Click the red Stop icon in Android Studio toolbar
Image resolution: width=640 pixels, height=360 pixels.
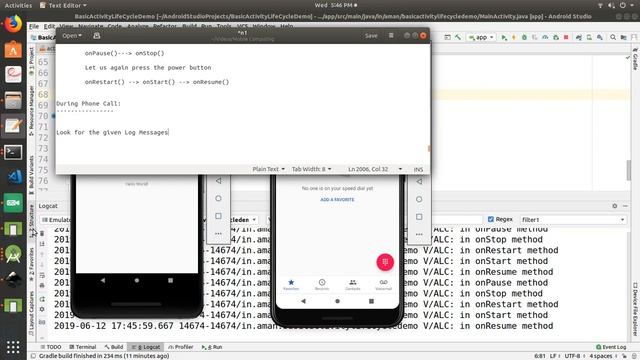point(566,37)
